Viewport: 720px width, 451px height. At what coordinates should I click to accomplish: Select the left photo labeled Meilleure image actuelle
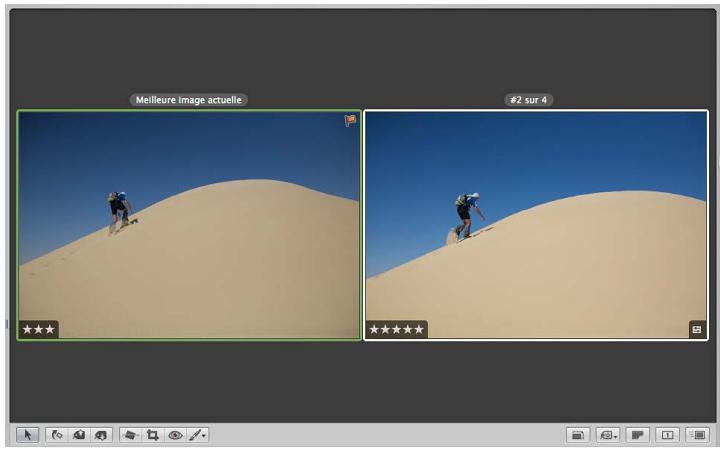click(189, 225)
